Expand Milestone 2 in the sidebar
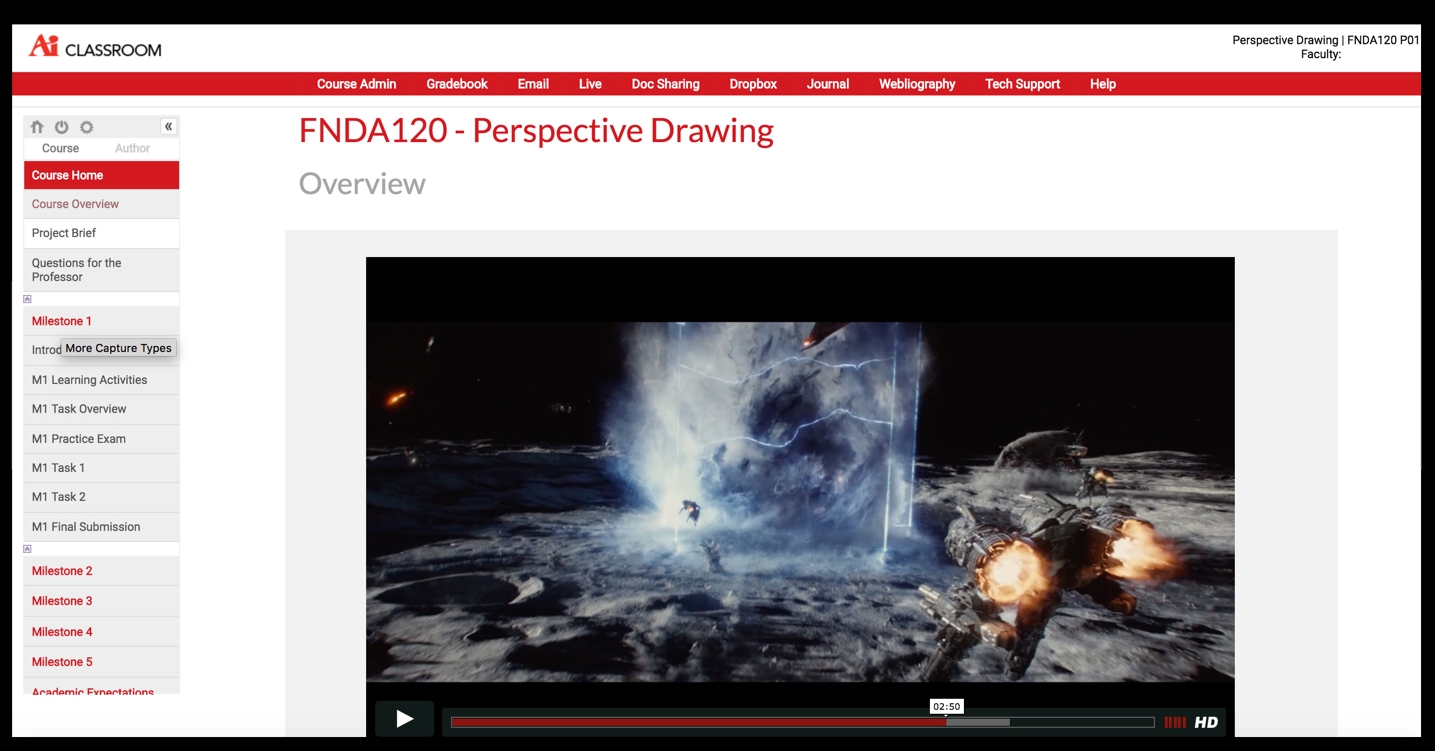The image size is (1435, 751). (101, 571)
